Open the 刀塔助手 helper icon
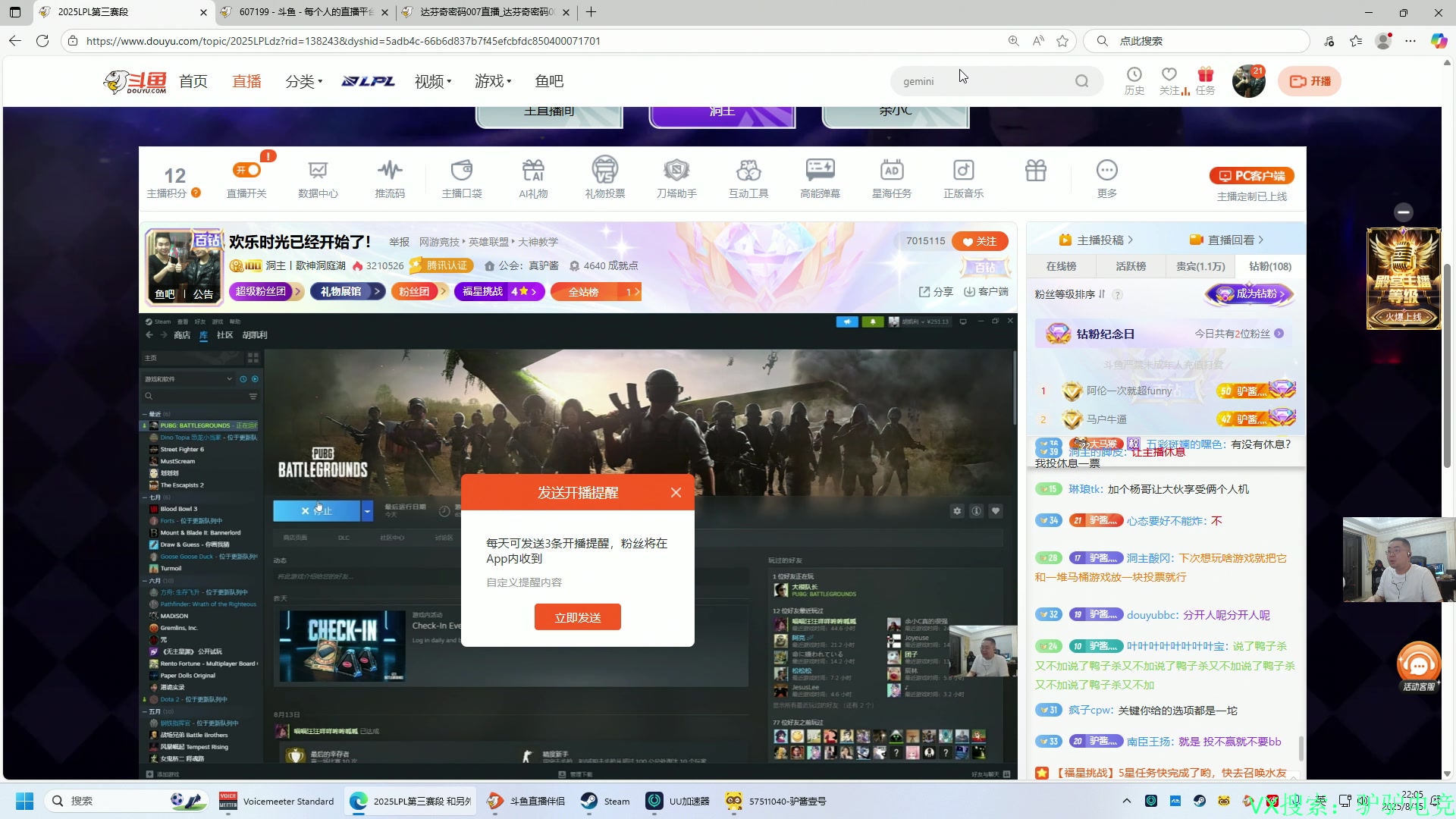Viewport: 1456px width, 819px height. pos(676,171)
